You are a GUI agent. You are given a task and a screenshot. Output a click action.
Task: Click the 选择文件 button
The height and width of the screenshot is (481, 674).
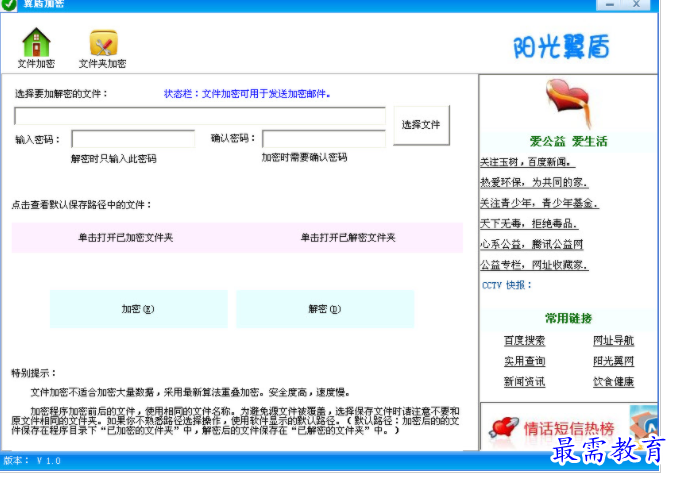[x=421, y=125]
